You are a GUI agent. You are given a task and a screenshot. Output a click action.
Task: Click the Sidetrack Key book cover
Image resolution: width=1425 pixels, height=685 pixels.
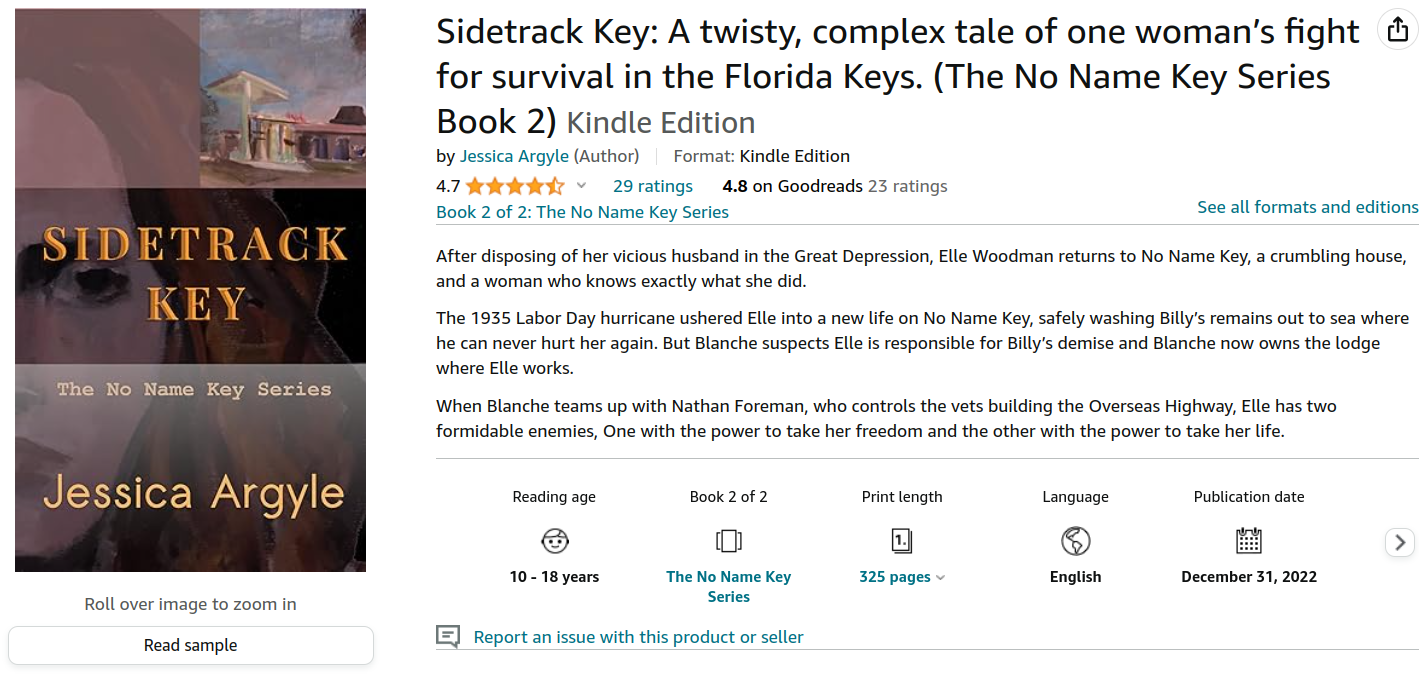point(190,290)
